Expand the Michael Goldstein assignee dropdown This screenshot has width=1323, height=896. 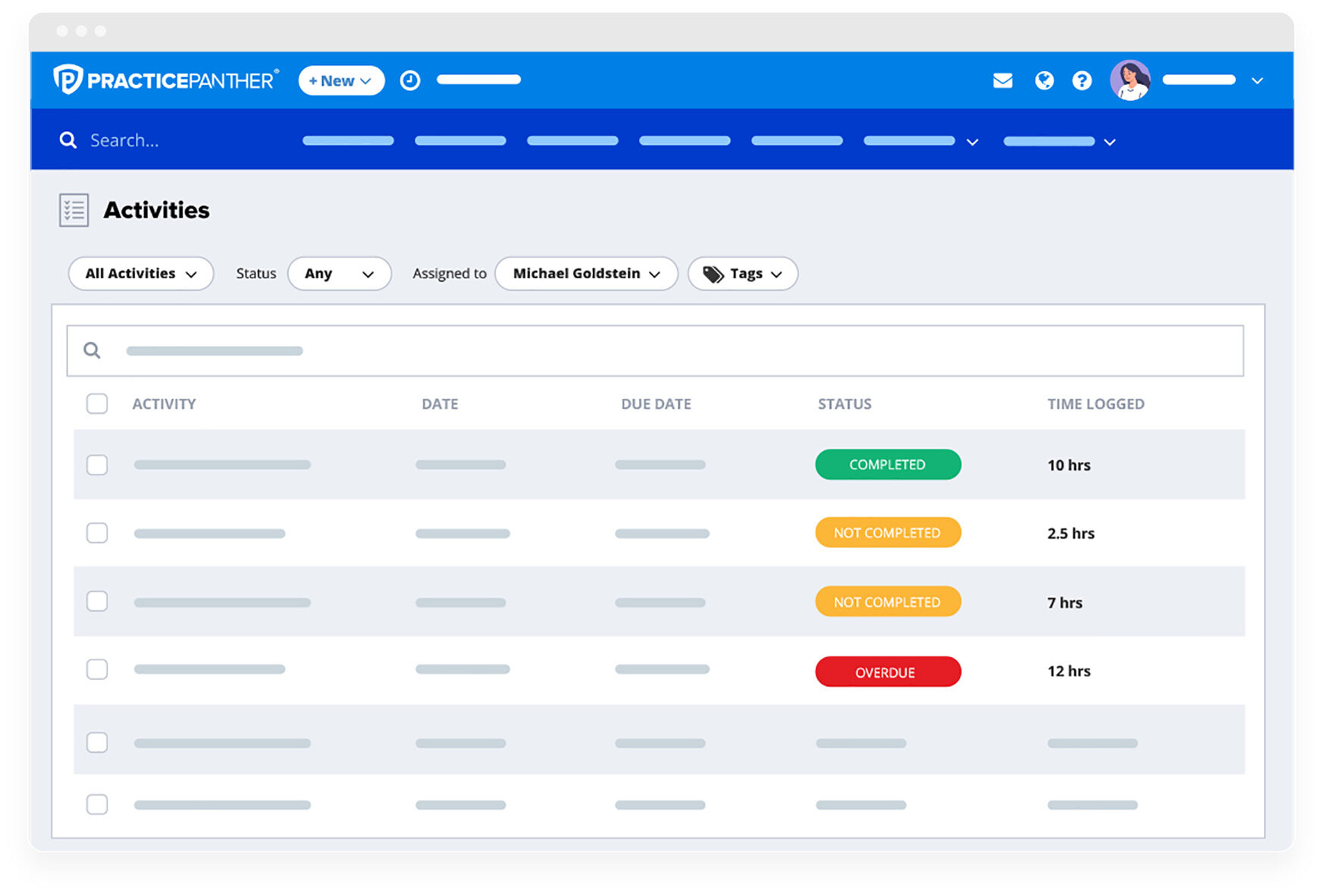[586, 274]
